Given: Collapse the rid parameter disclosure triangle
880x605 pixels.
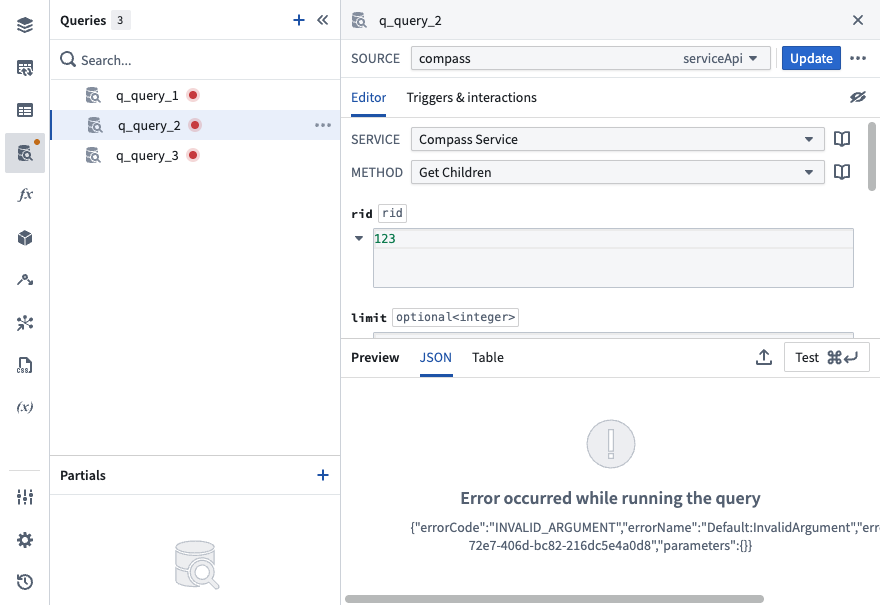Looking at the screenshot, I should (x=359, y=239).
